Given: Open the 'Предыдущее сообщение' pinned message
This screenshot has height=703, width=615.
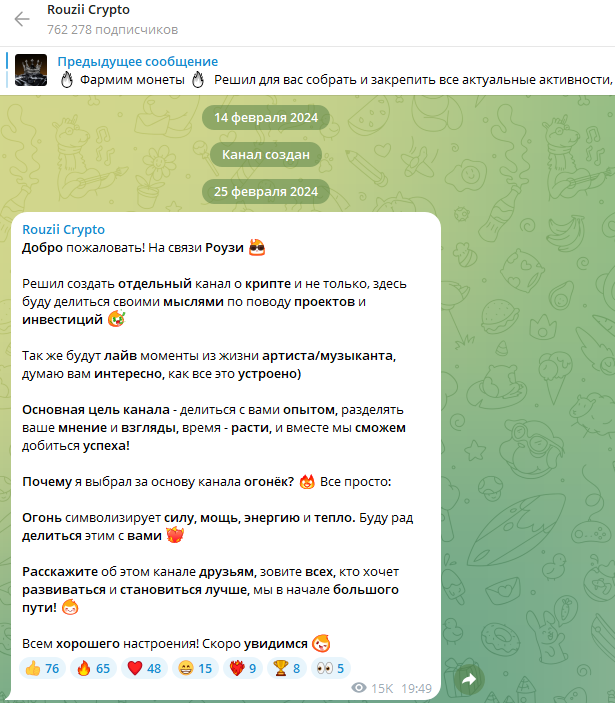Looking at the screenshot, I should coord(308,71).
